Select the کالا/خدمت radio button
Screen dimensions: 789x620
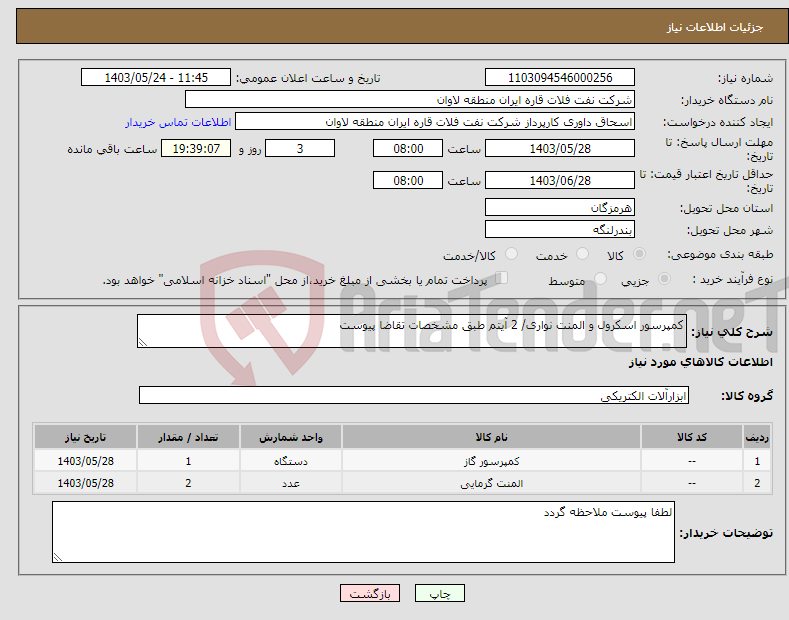click(511, 254)
